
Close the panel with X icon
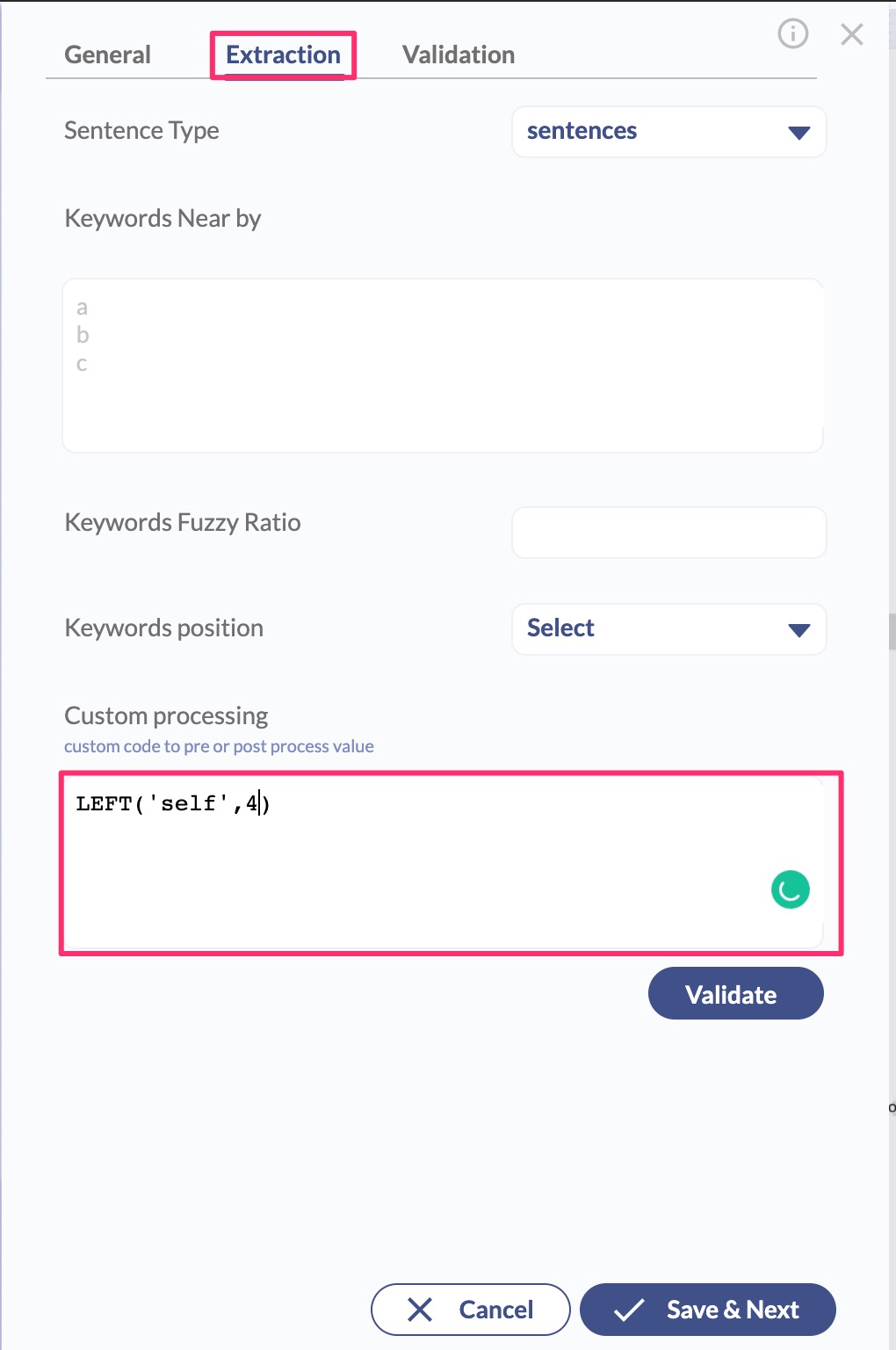[851, 34]
